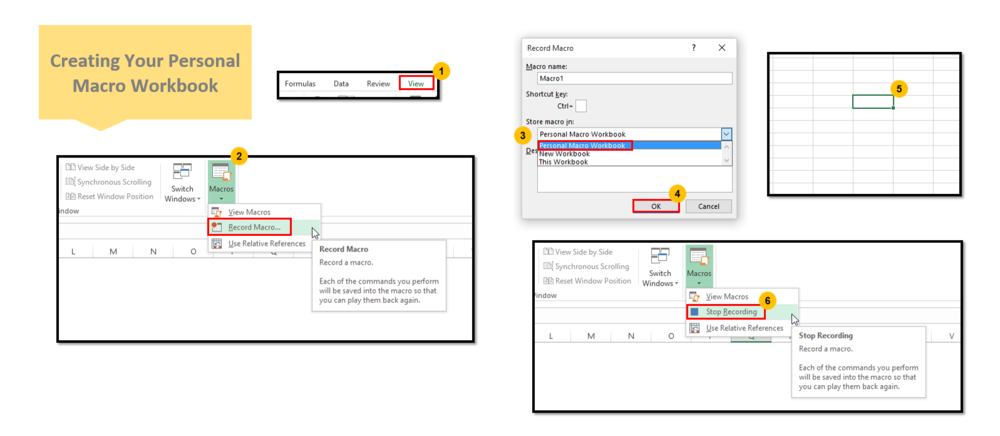The height and width of the screenshot is (436, 1000).
Task: Select New Workbook from the store list
Action: [x=565, y=154]
